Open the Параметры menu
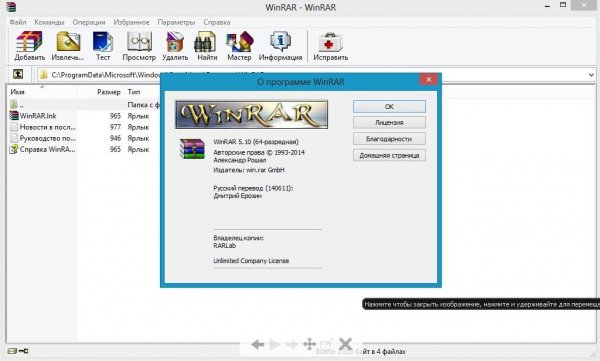600x361 pixels. pos(176,22)
